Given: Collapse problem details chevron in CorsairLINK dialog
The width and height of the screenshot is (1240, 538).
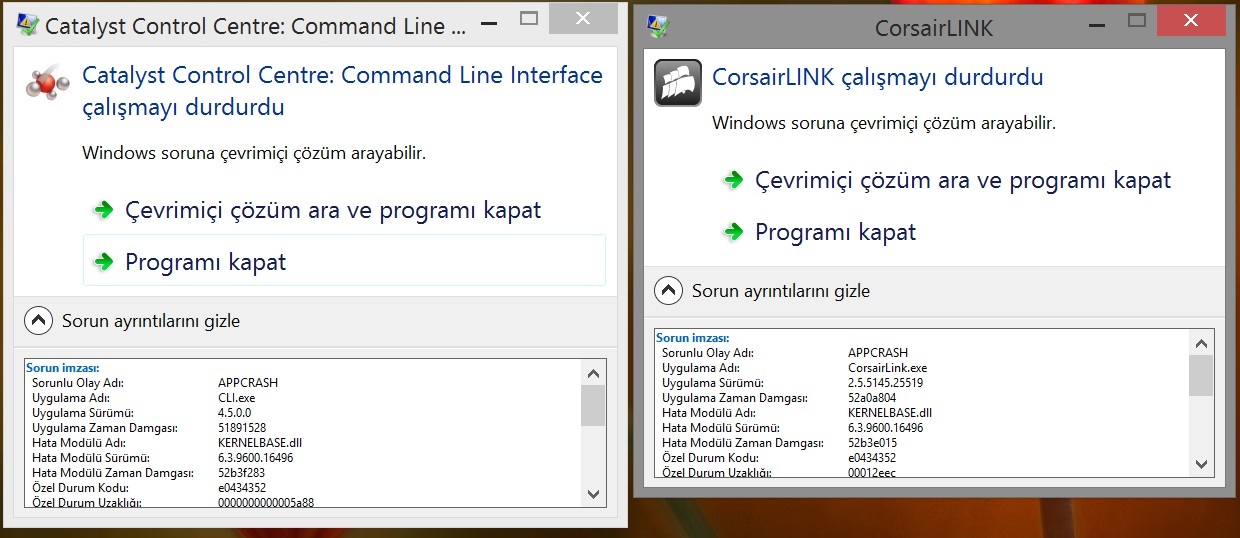Looking at the screenshot, I should (x=668, y=291).
